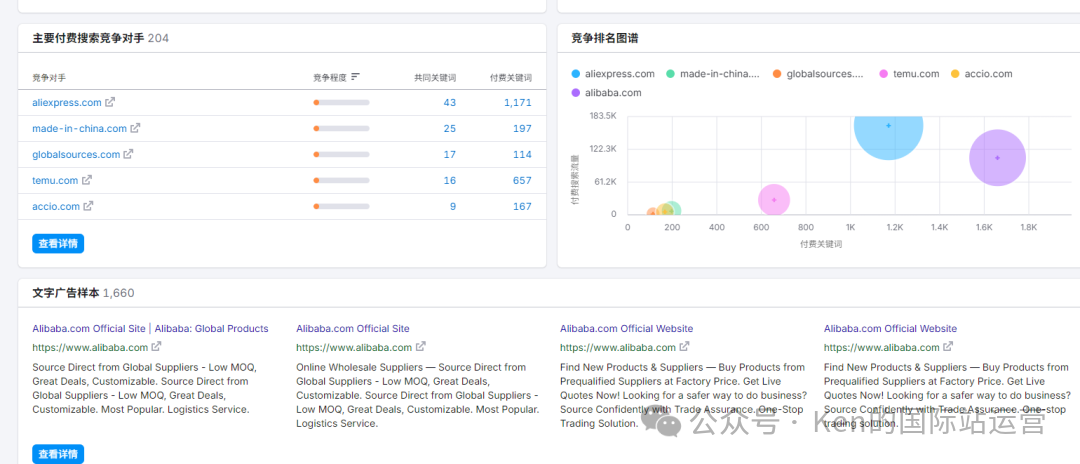The image size is (1080, 464).
Task: Open ad title 'Alibaba.com Official Site | Alibaba: Global Products'
Action: [x=150, y=328]
